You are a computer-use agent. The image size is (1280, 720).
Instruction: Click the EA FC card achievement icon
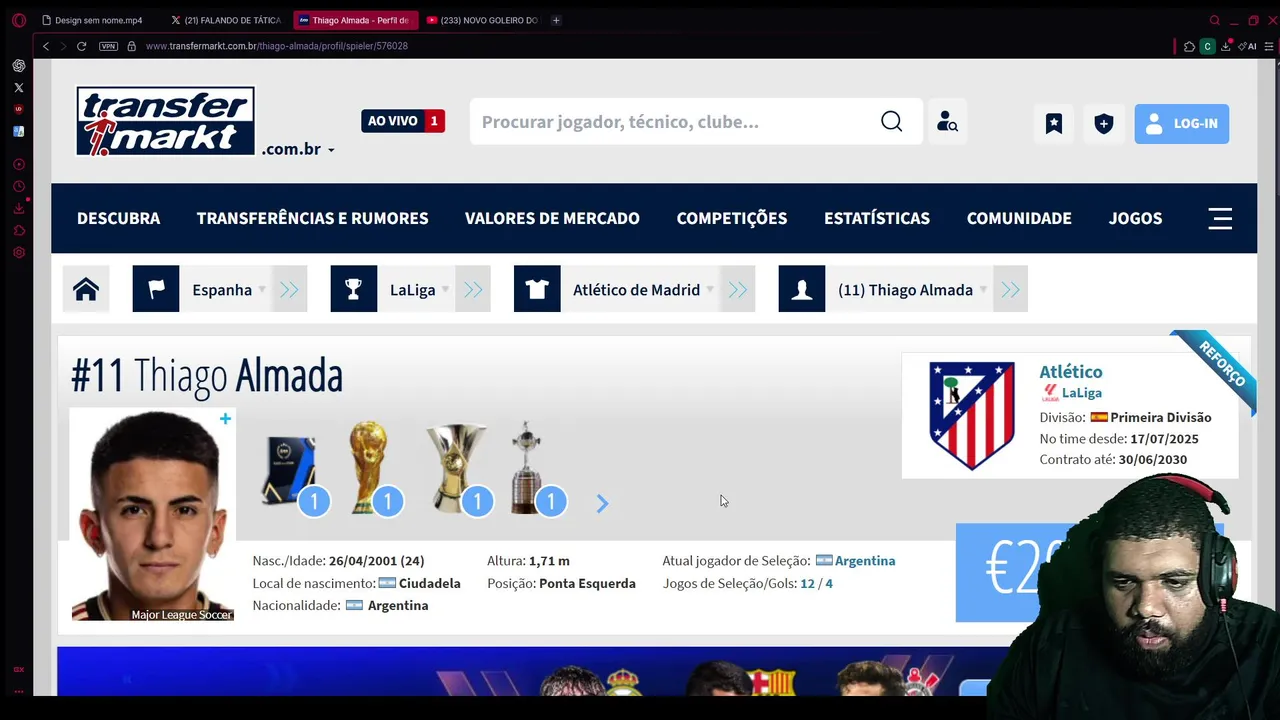click(288, 470)
